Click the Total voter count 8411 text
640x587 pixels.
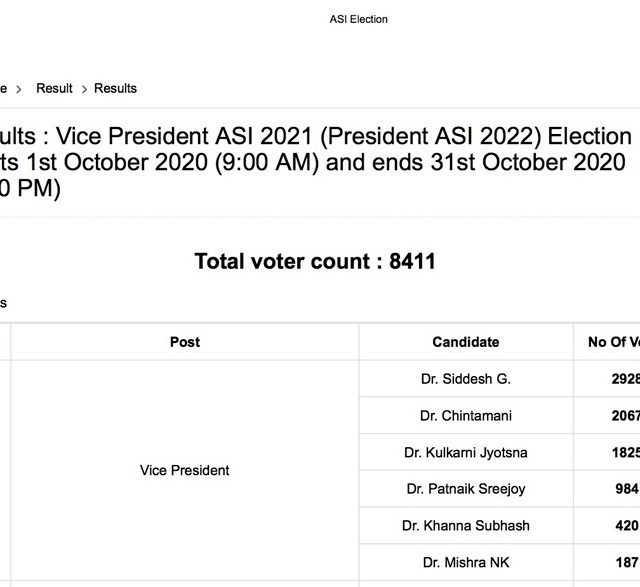[315, 262]
